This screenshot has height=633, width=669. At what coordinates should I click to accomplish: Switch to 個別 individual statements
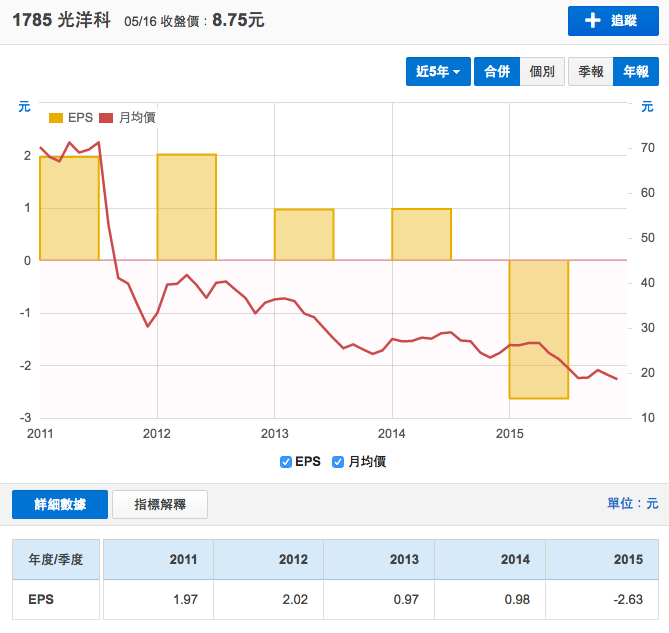coord(542,72)
